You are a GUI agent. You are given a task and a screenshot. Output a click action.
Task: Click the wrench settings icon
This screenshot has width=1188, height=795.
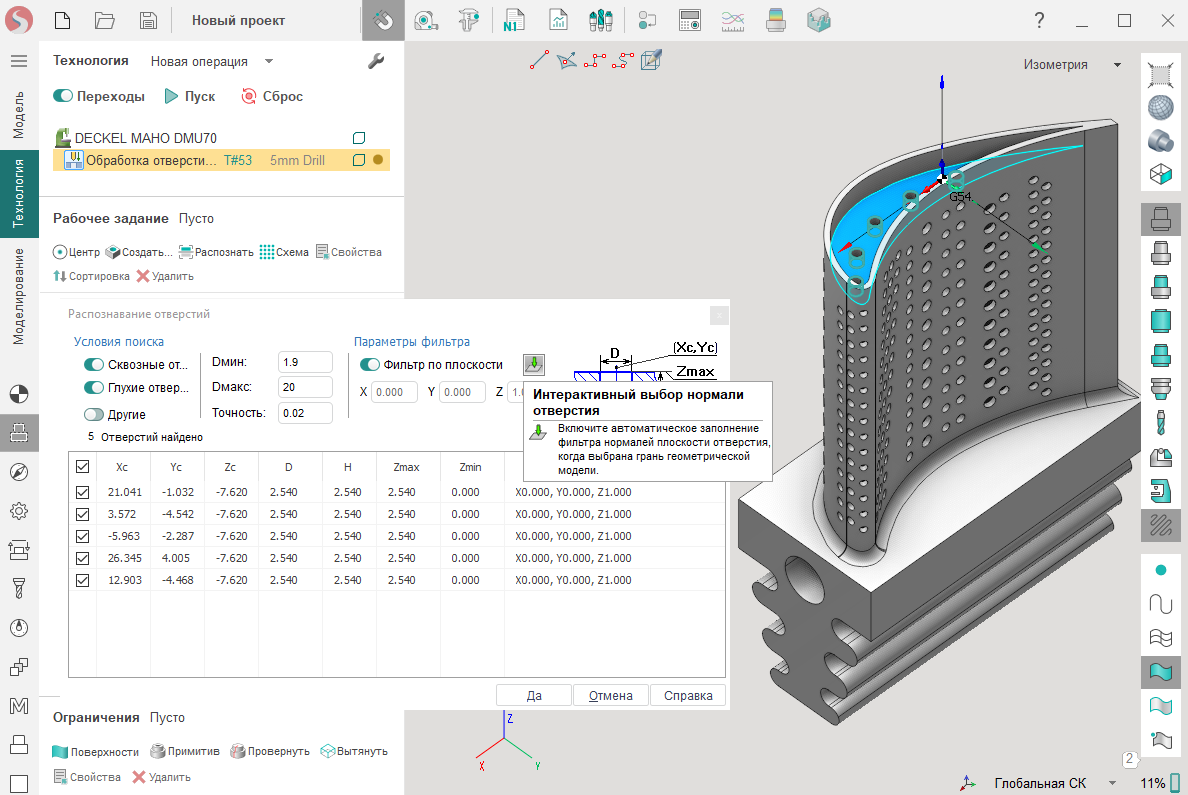coord(376,61)
